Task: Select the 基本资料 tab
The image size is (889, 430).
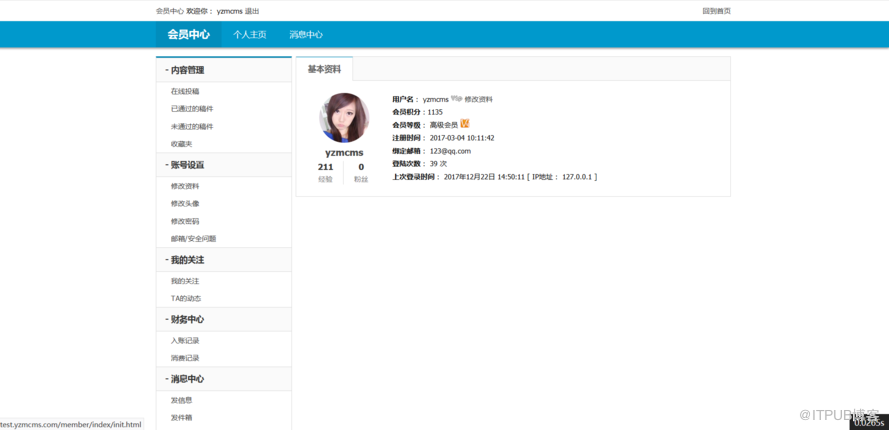Action: 324,69
